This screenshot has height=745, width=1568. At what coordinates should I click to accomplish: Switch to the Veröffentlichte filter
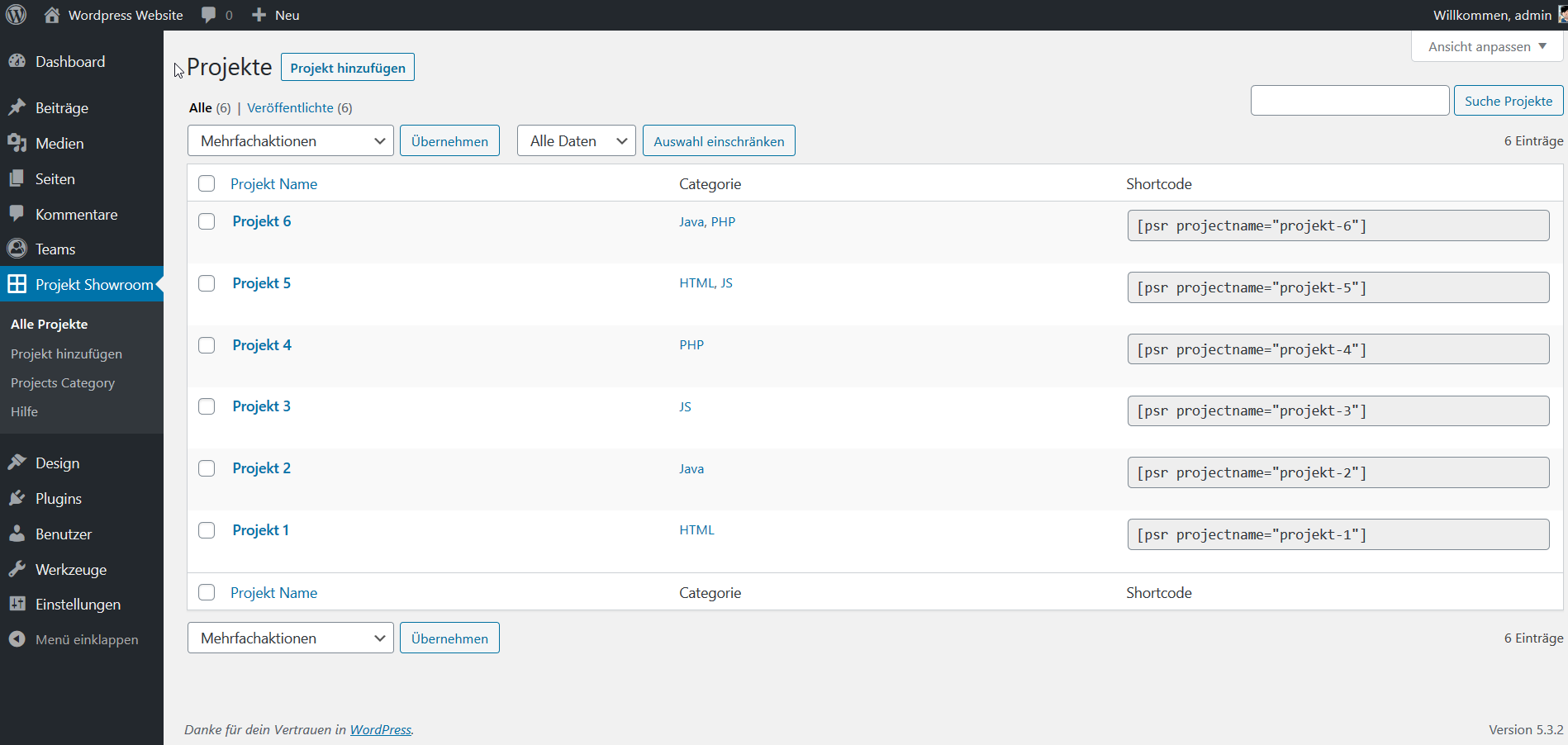tap(290, 107)
